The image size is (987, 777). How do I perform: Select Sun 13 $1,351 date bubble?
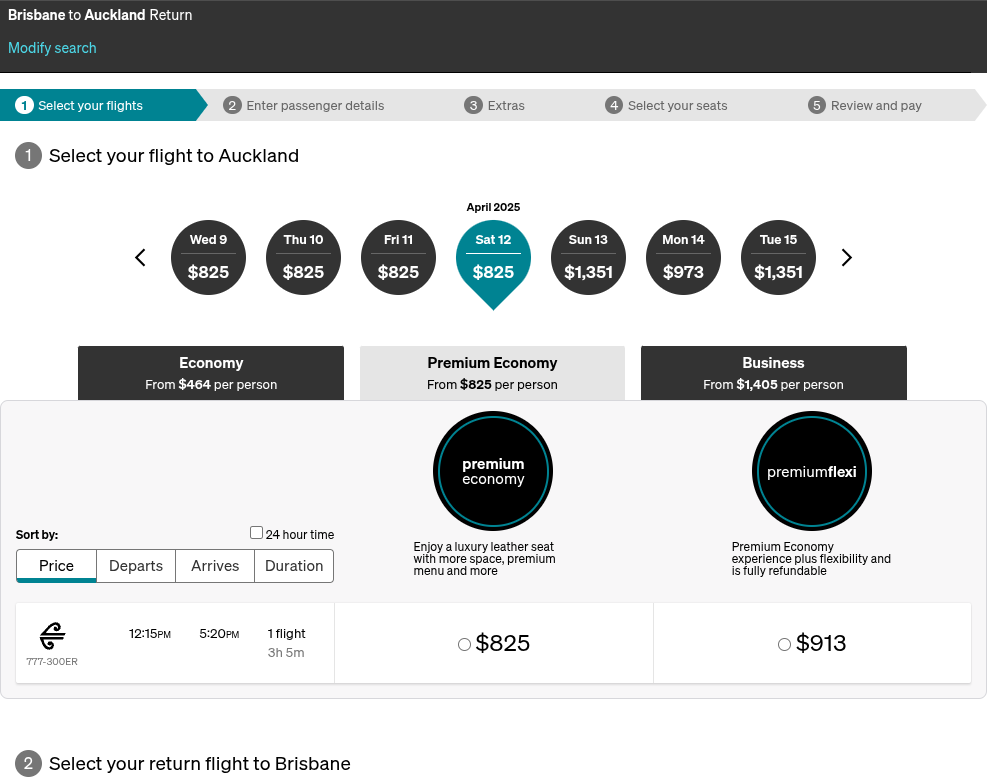click(589, 258)
